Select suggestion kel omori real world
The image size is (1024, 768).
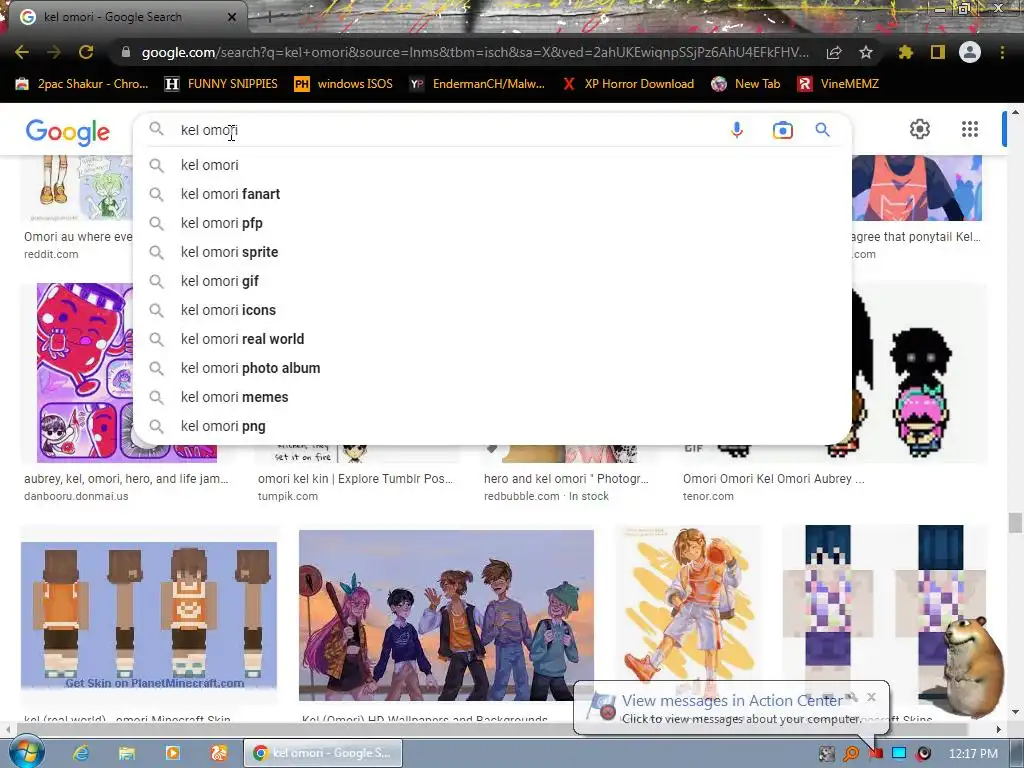[x=492, y=339]
